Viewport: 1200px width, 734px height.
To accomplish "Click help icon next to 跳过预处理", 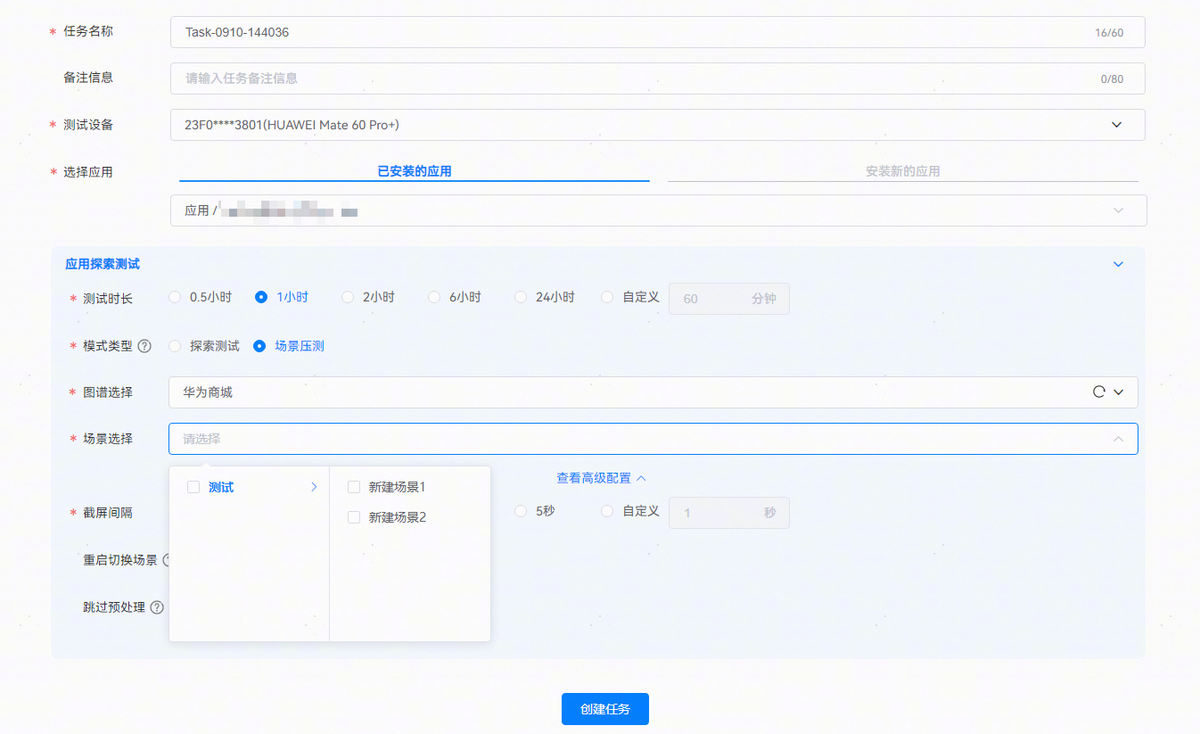I will tap(157, 607).
